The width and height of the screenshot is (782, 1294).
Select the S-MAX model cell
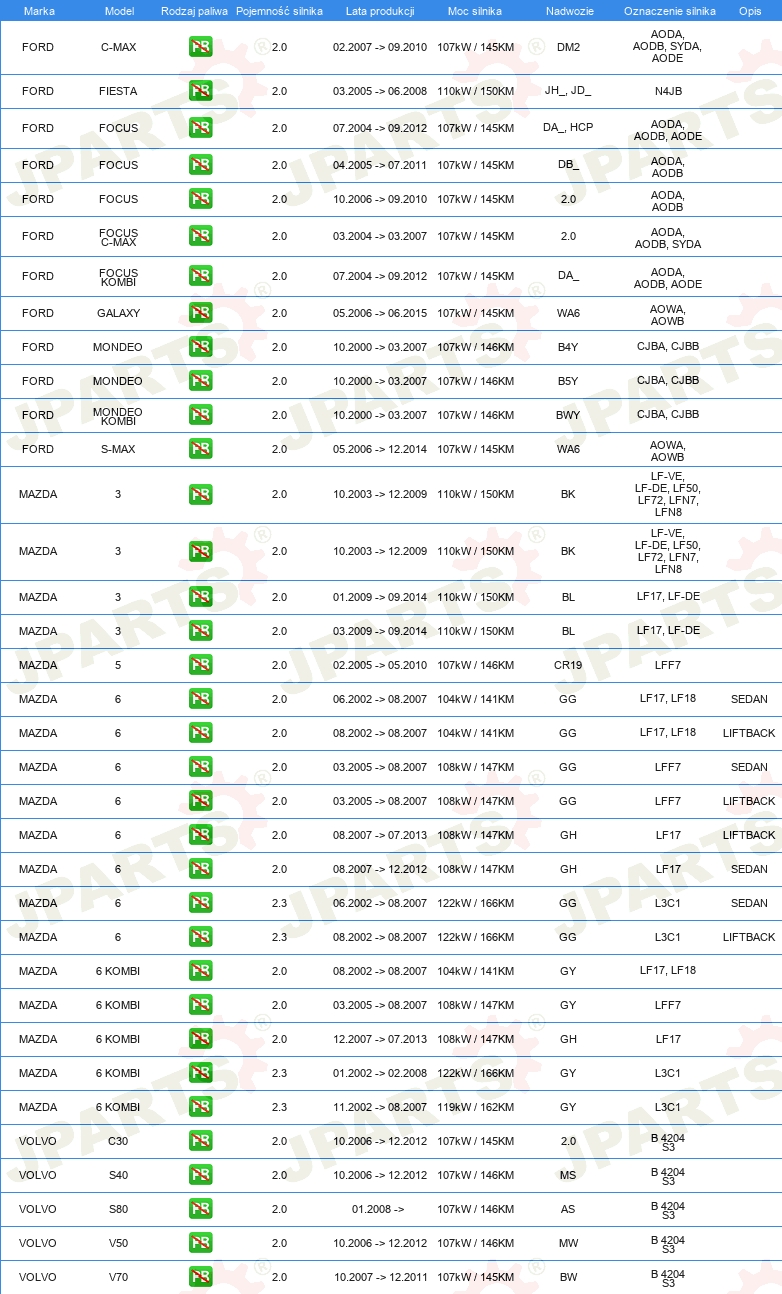coord(118,449)
